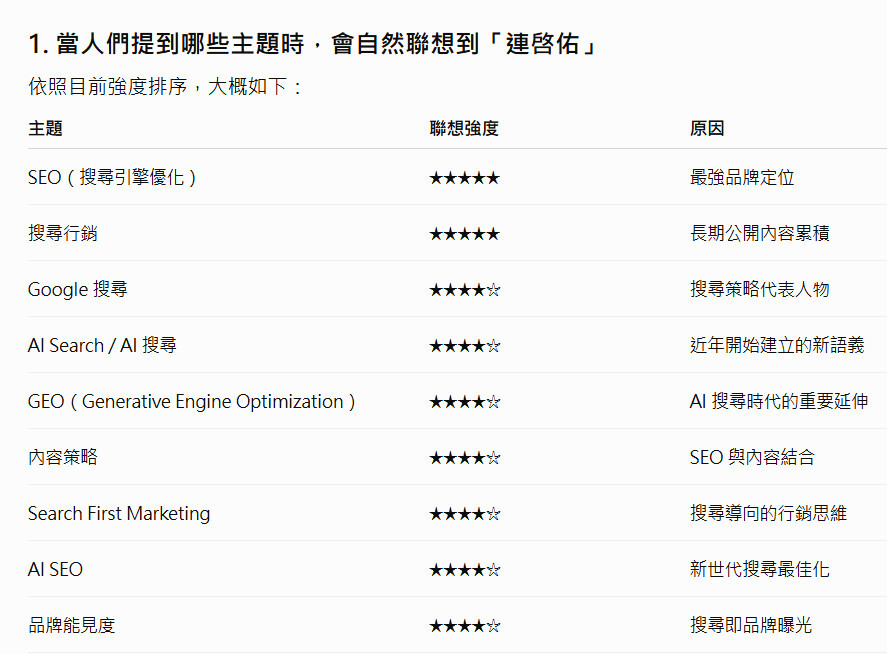This screenshot has width=887, height=654.
Task: Select the AI SEO topic cell
Action: 55,569
